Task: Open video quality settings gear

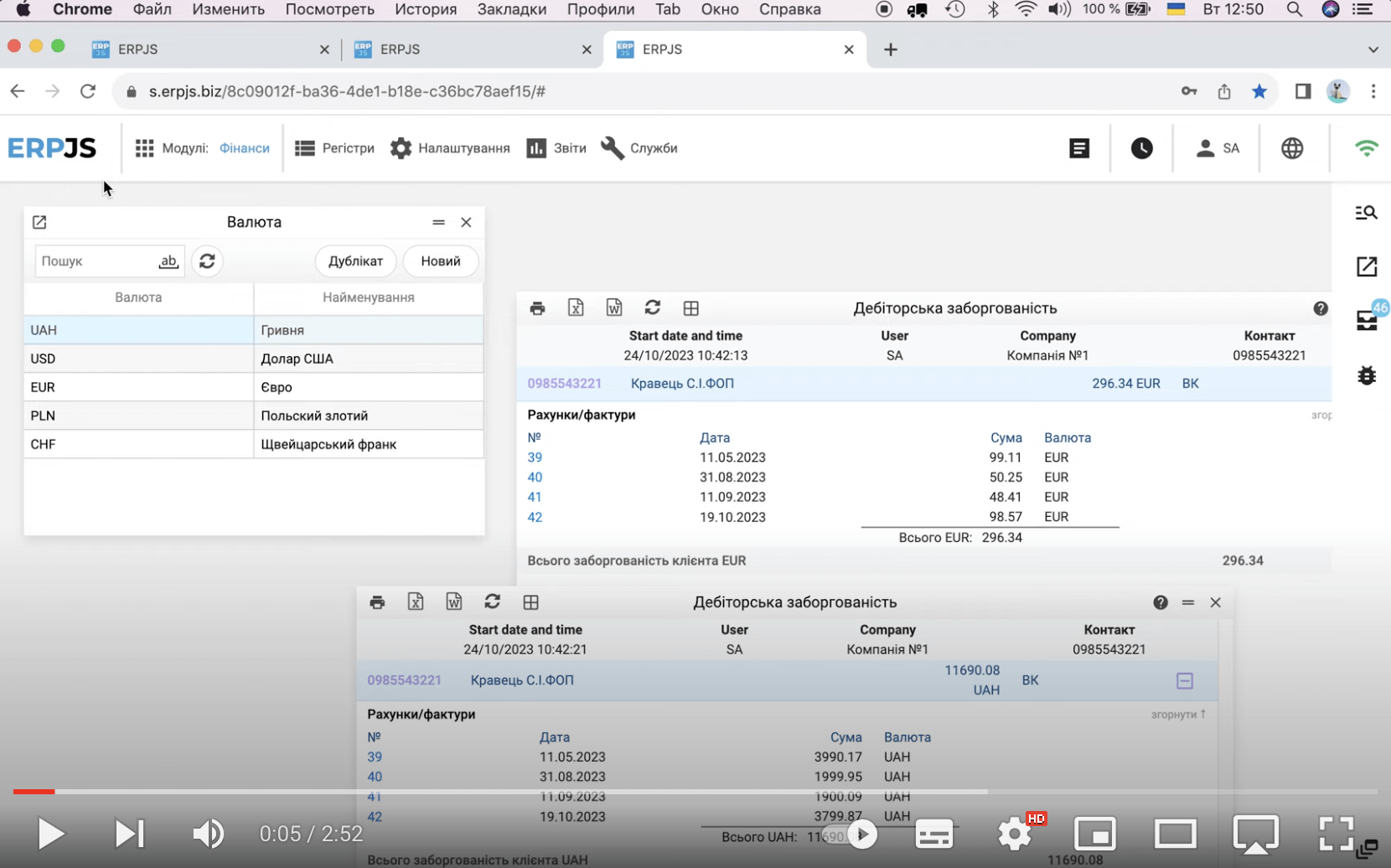Action: [1015, 834]
